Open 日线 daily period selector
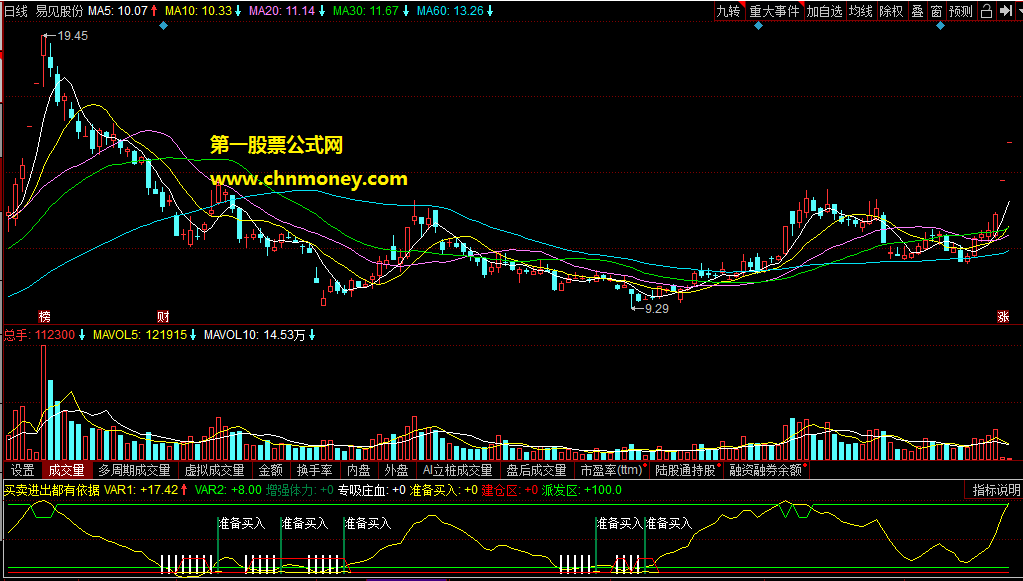1023x581 pixels. [14, 11]
